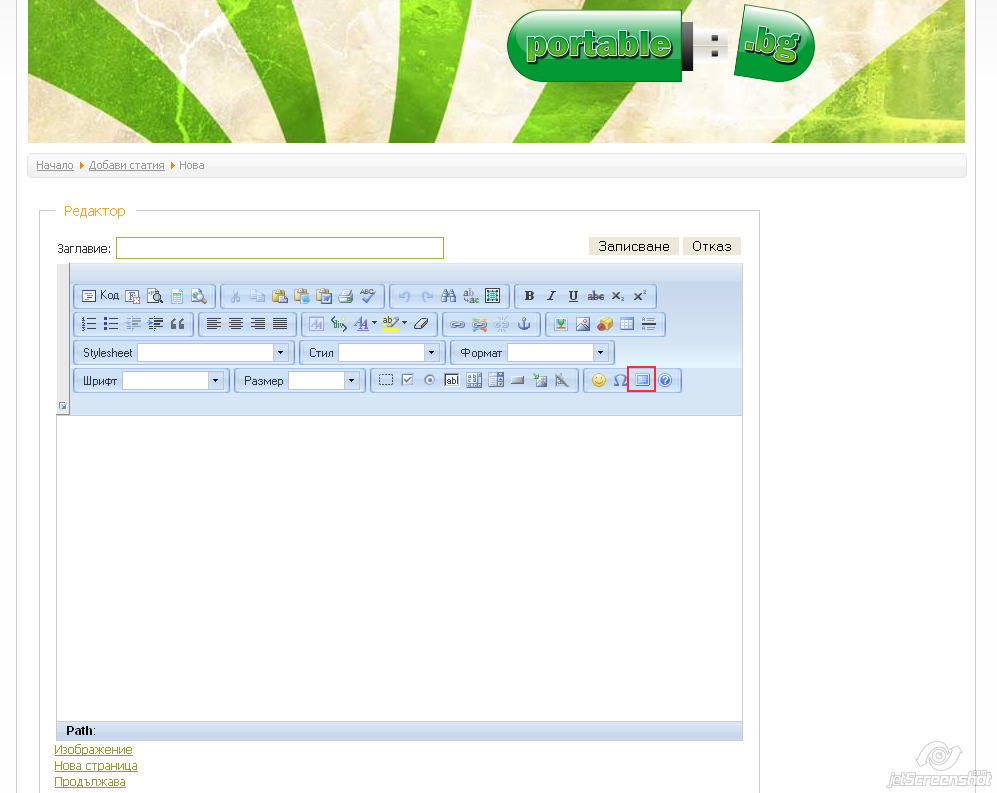Insert a table
The image size is (997, 793).
[x=626, y=324]
